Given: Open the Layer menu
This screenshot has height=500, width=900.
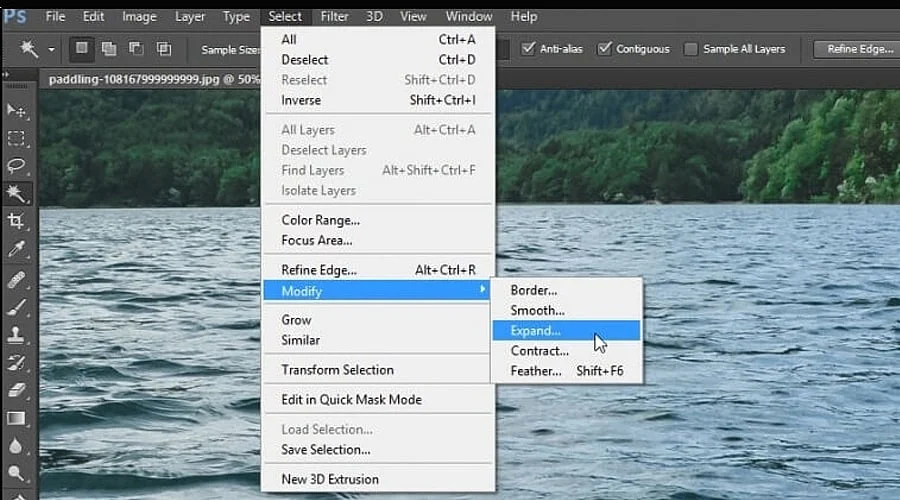Looking at the screenshot, I should click(189, 17).
